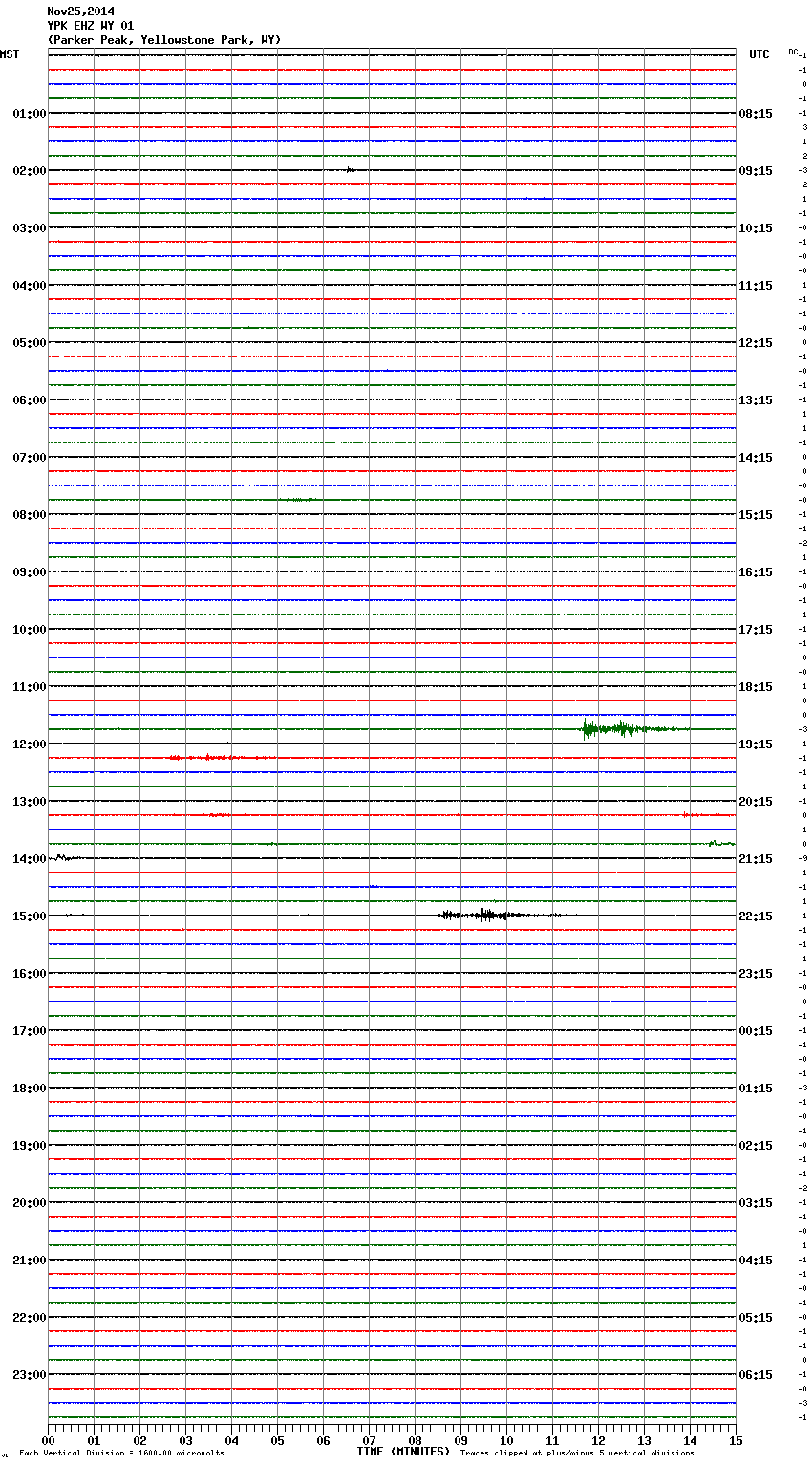Click minute 08 on the bottom axis
Screen dimensions: 812x1466
coord(415,1440)
